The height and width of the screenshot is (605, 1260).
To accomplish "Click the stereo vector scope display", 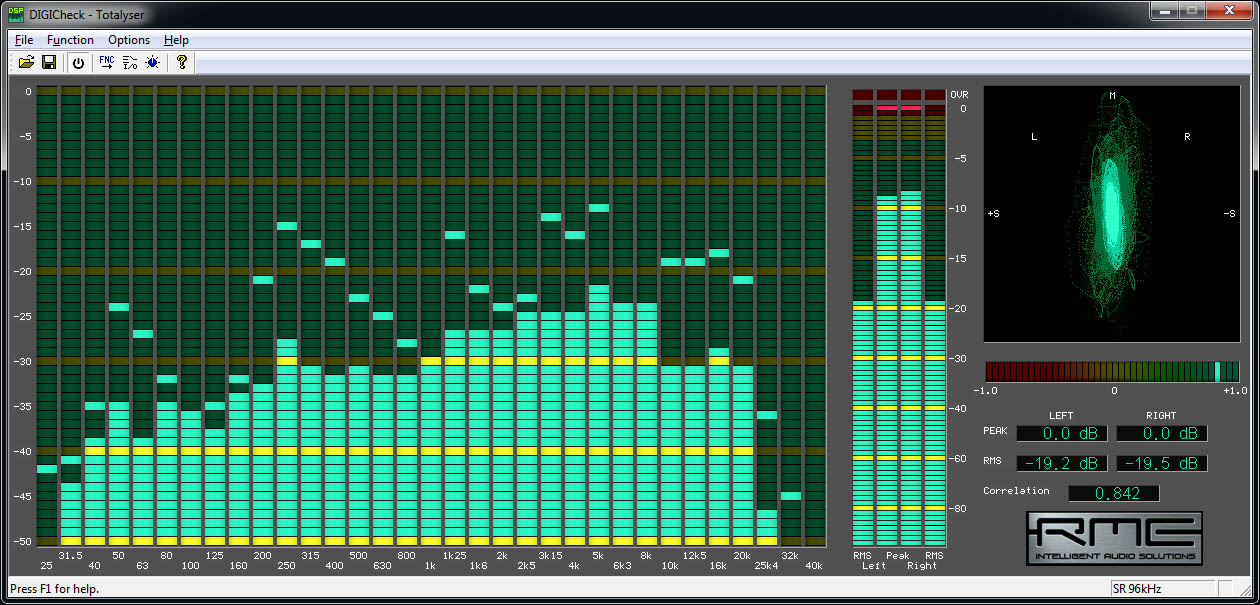I will click(1112, 214).
